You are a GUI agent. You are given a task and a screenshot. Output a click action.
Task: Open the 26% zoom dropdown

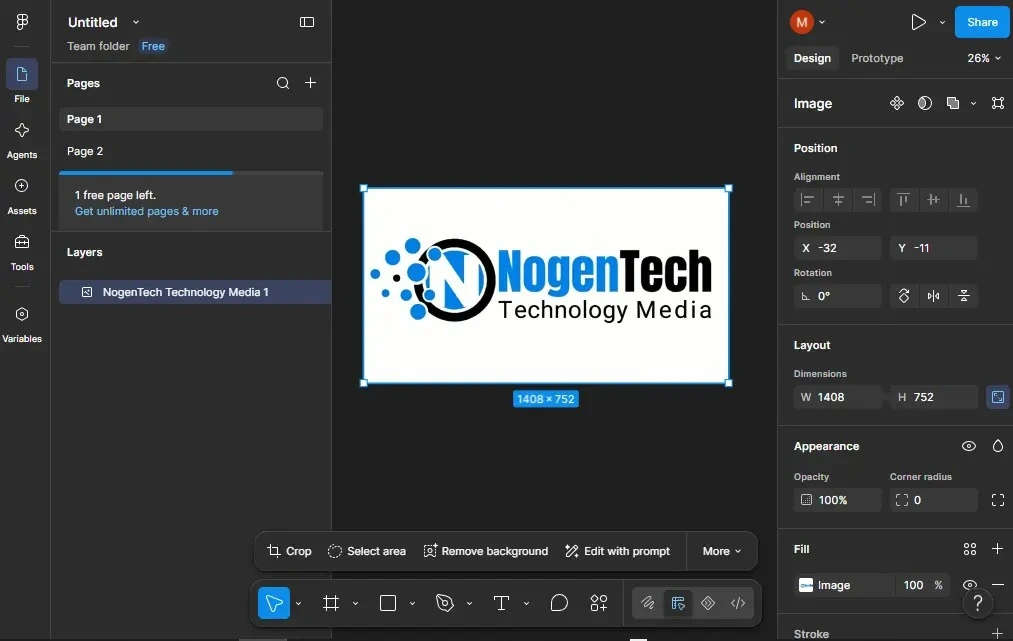(984, 58)
